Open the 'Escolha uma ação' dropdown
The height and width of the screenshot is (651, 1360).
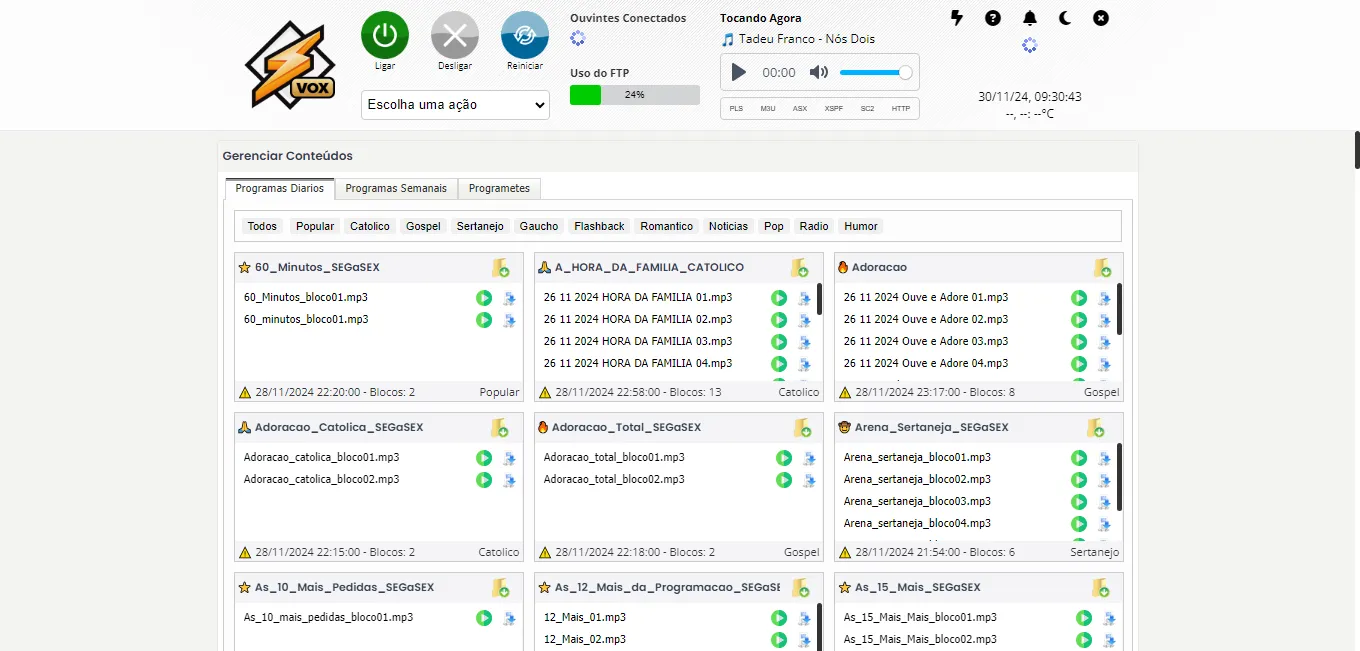[455, 105]
